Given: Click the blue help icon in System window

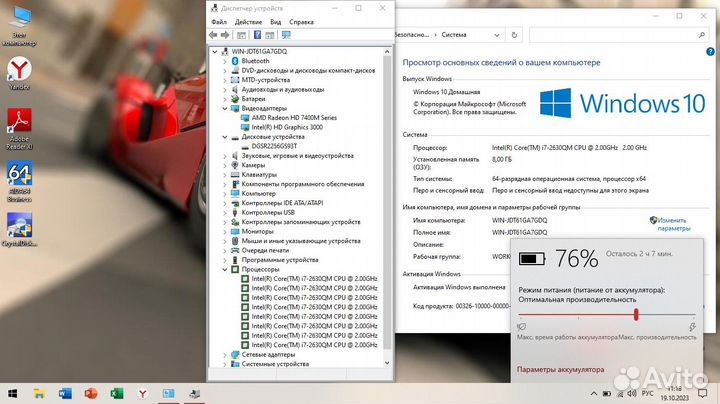Looking at the screenshot, I should [x=710, y=52].
